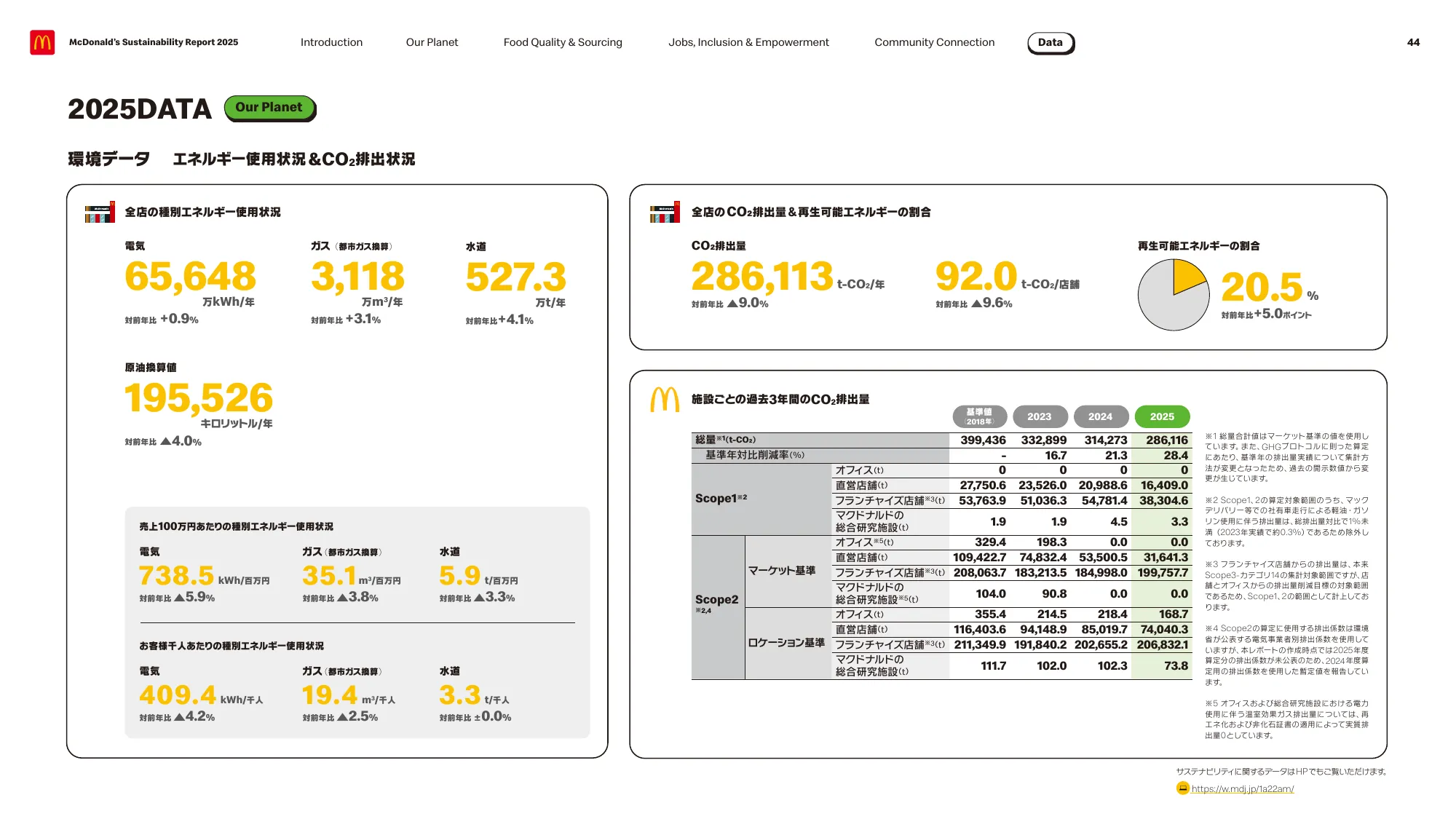Open the Introduction tab
The width and height of the screenshot is (1456, 819).
tap(331, 42)
